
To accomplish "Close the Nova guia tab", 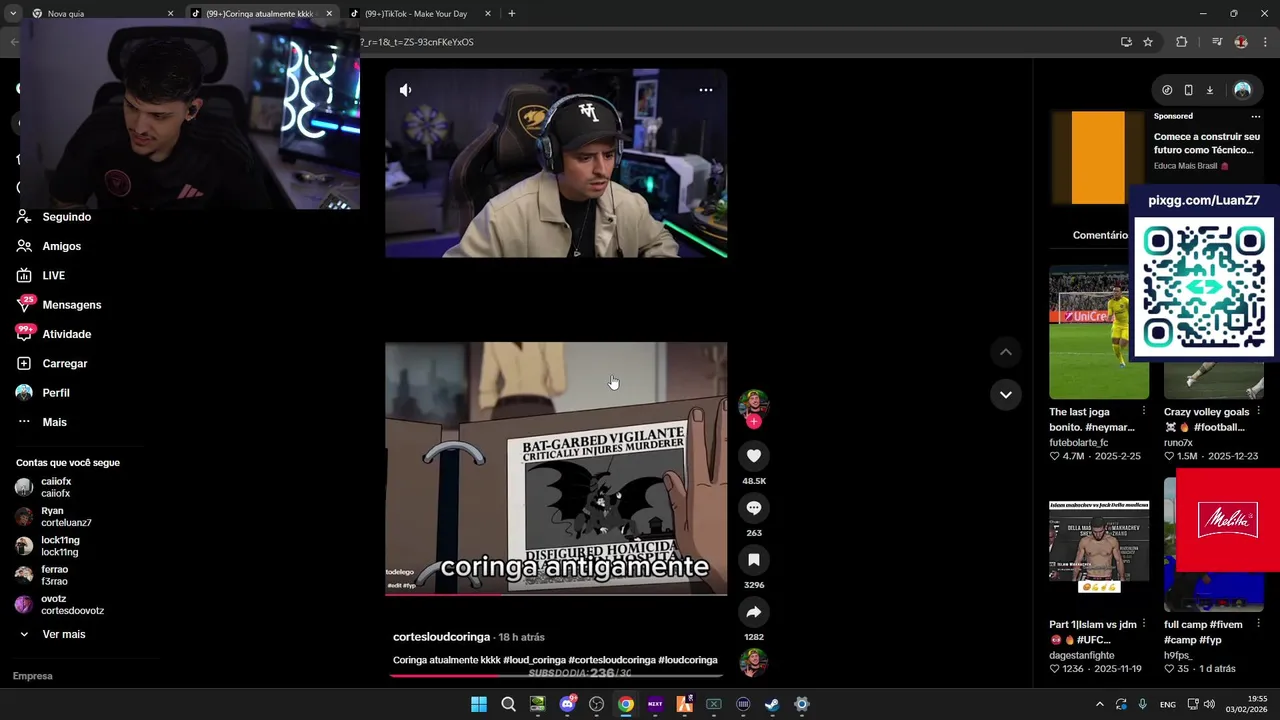I will tap(170, 14).
